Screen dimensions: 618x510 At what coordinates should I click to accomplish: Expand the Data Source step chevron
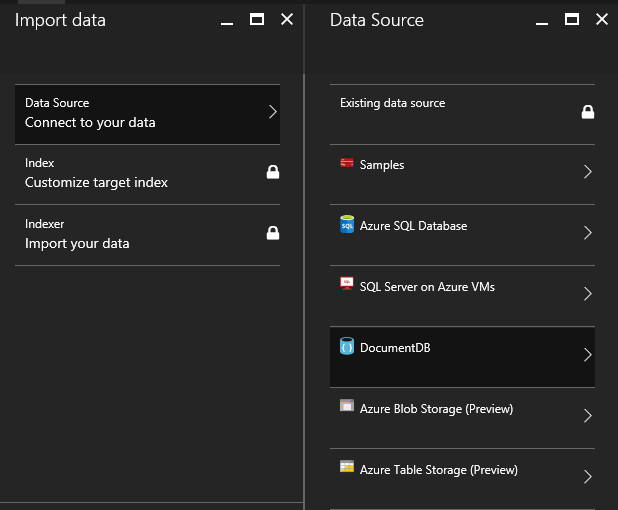[x=273, y=112]
